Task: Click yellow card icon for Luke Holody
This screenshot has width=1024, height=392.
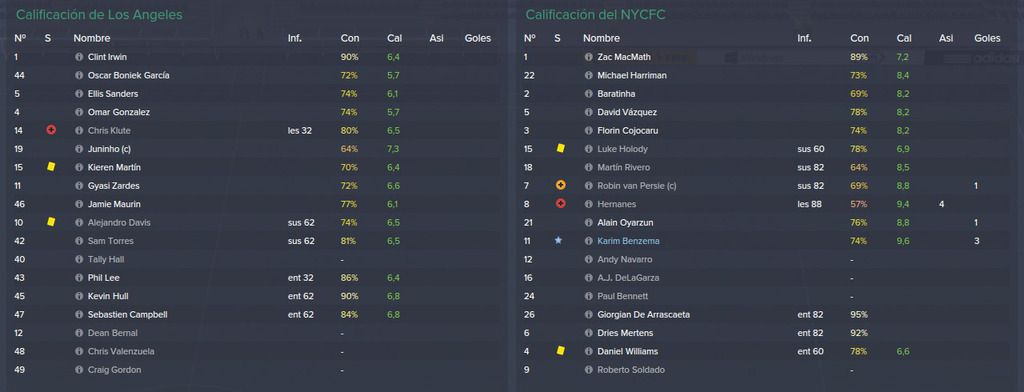Action: pos(560,148)
